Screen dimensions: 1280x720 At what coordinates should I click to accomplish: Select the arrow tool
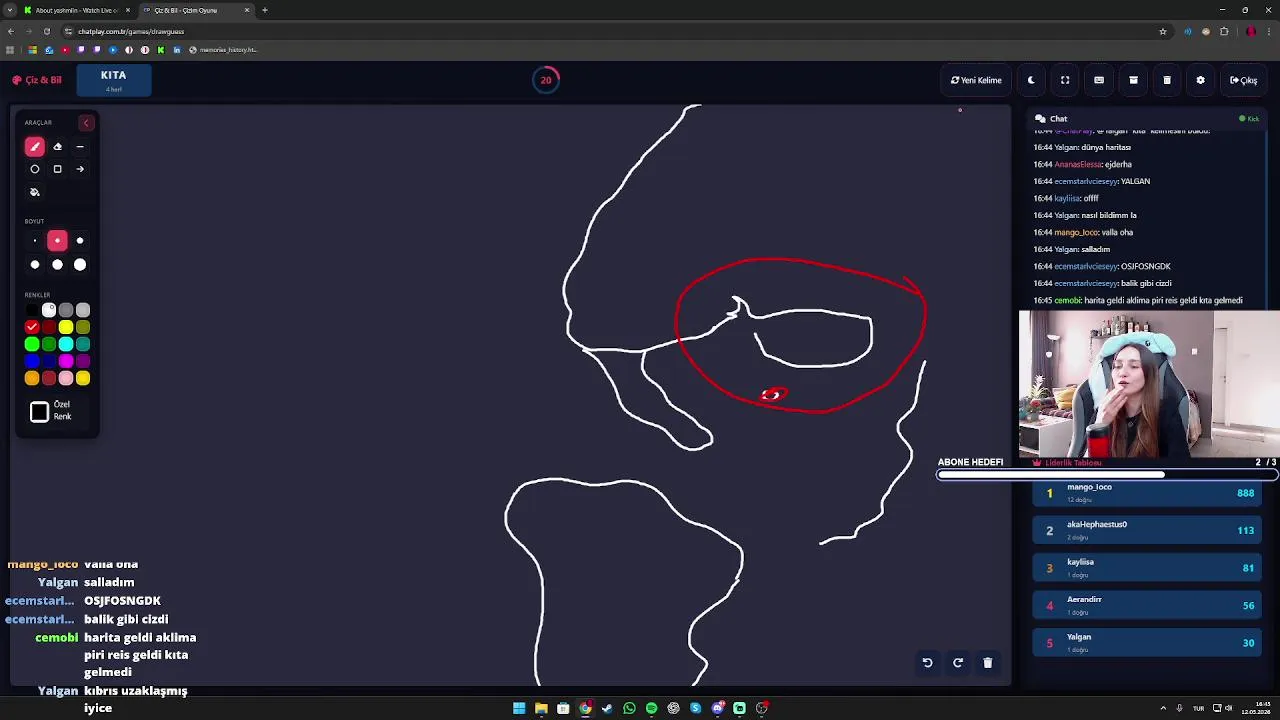tap(80, 169)
